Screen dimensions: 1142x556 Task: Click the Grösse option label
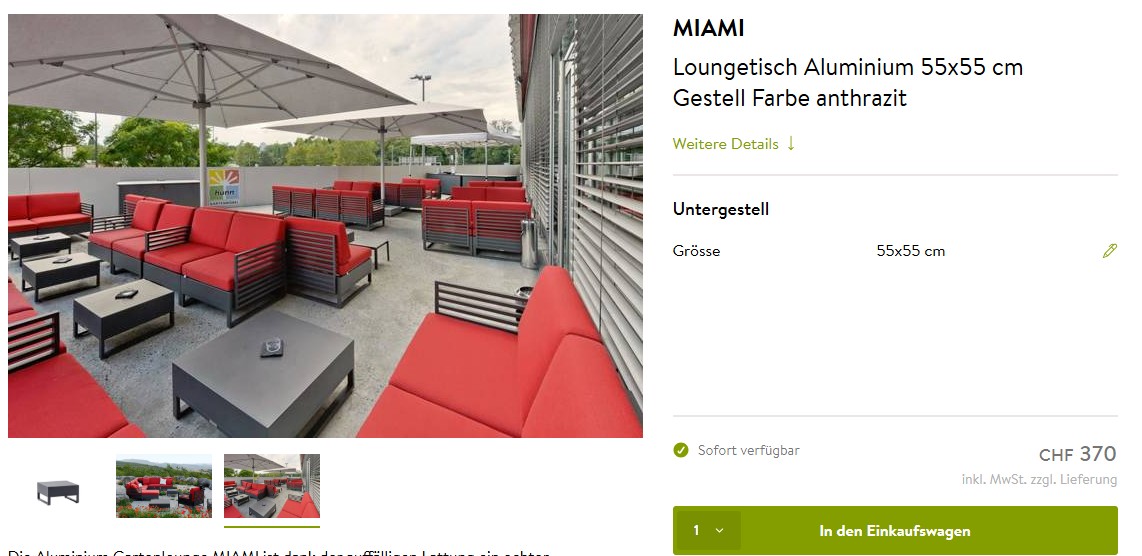point(696,251)
